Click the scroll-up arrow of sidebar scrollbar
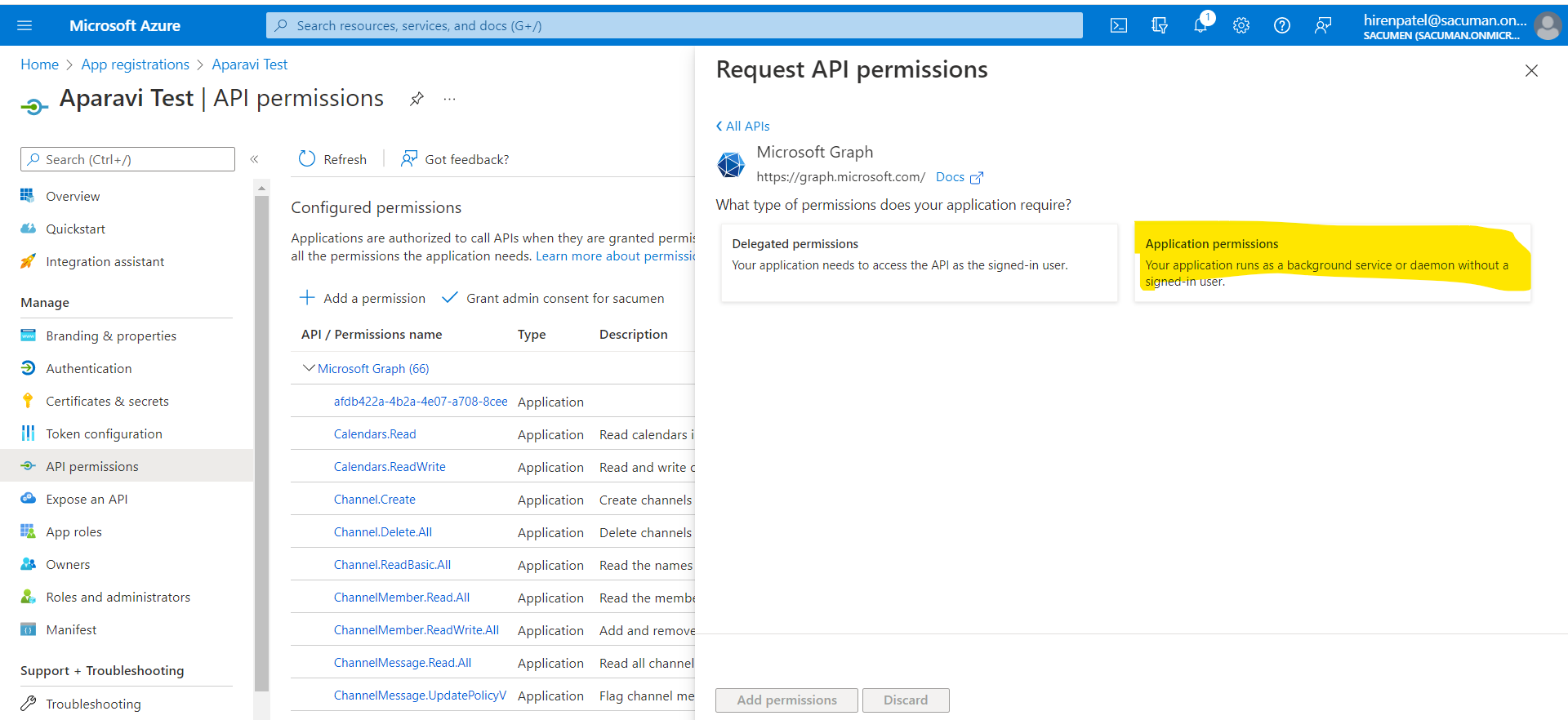The image size is (1568, 720). tap(261, 188)
